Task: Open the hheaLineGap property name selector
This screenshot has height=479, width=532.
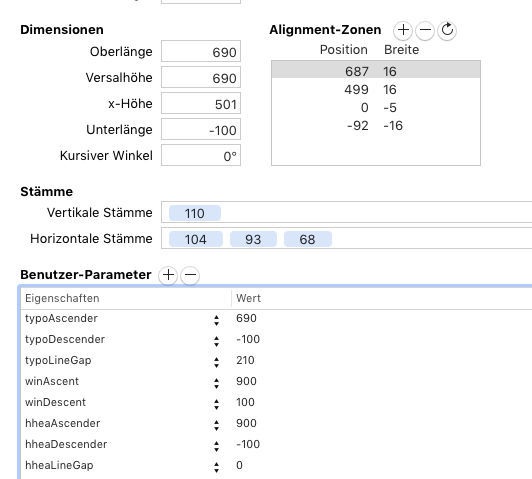Action: 216,467
